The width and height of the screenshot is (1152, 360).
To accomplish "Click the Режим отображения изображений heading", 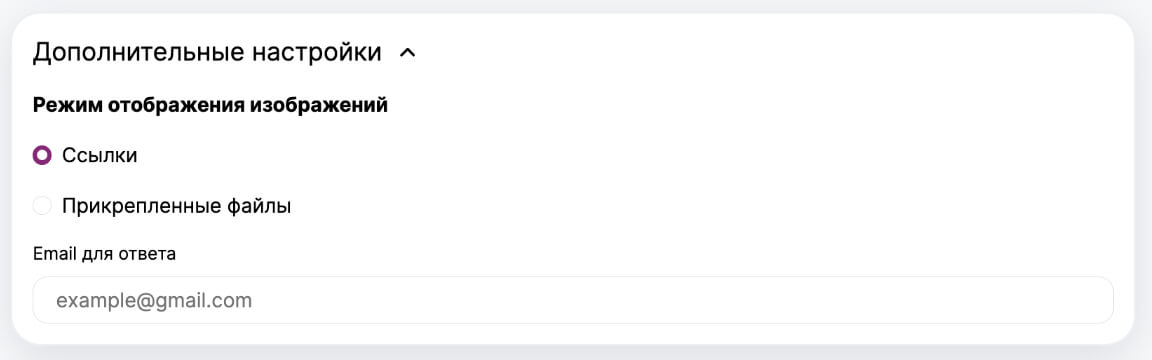I will [210, 106].
